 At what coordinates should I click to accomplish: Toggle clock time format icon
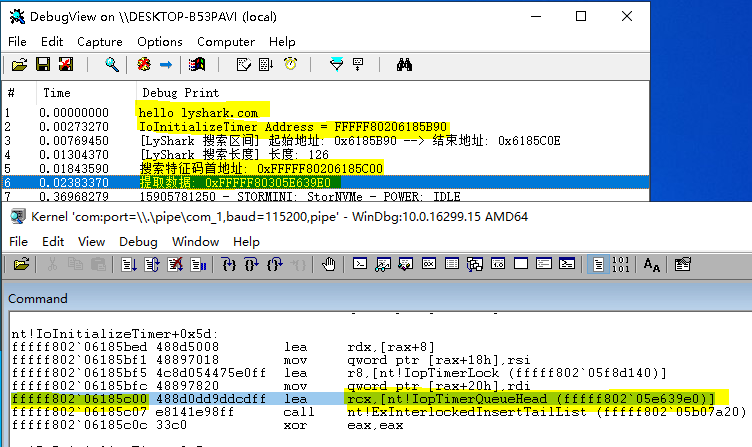pos(290,64)
